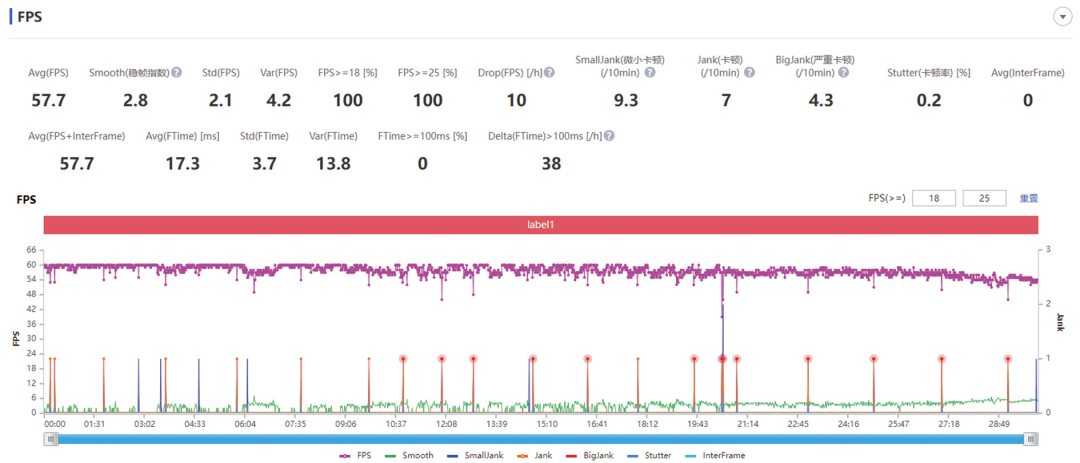Open help icon next to Smooth index
The width and height of the screenshot is (1080, 463).
coord(177,72)
